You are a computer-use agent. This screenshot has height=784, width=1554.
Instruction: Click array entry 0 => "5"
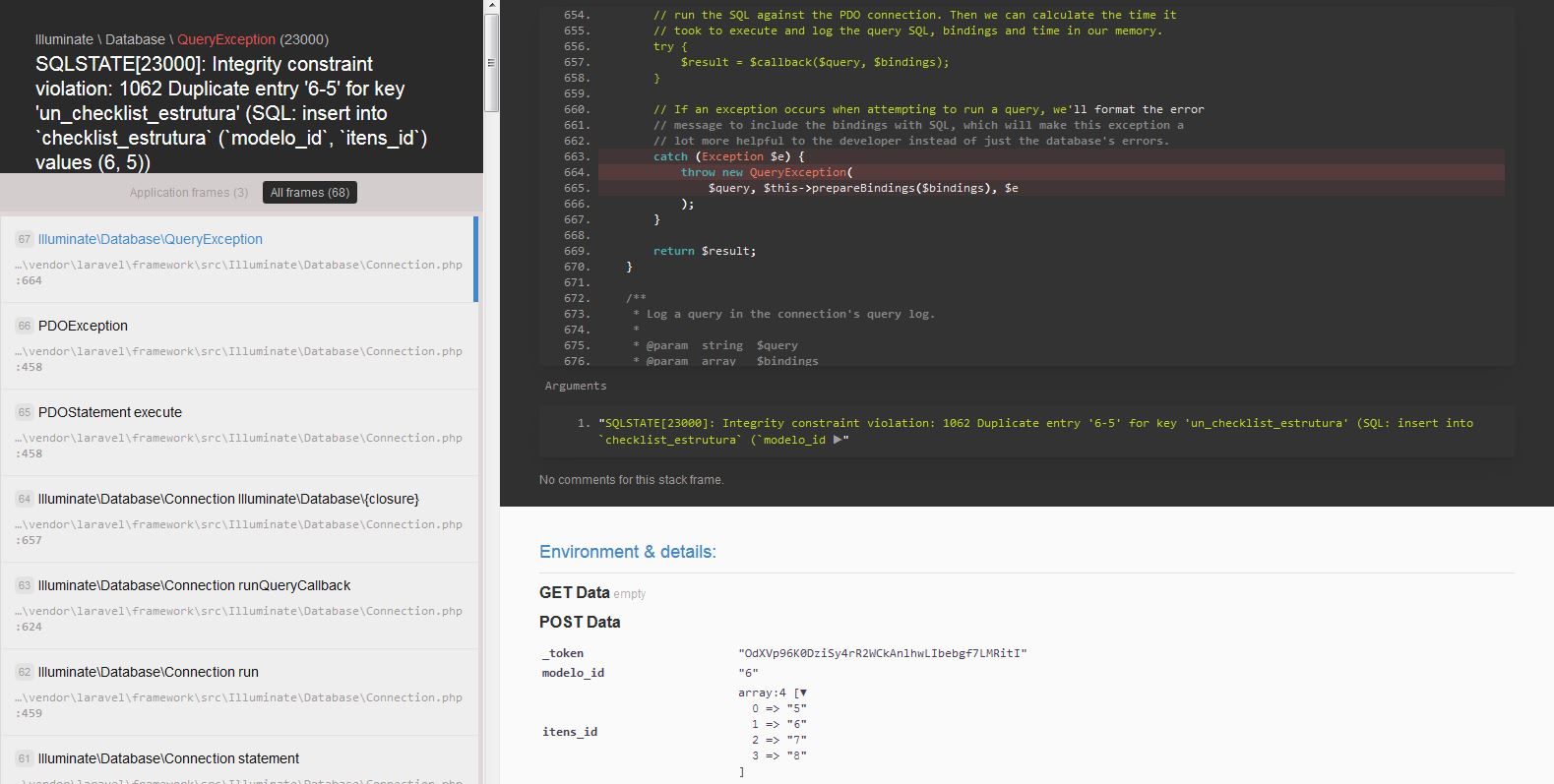coord(779,708)
